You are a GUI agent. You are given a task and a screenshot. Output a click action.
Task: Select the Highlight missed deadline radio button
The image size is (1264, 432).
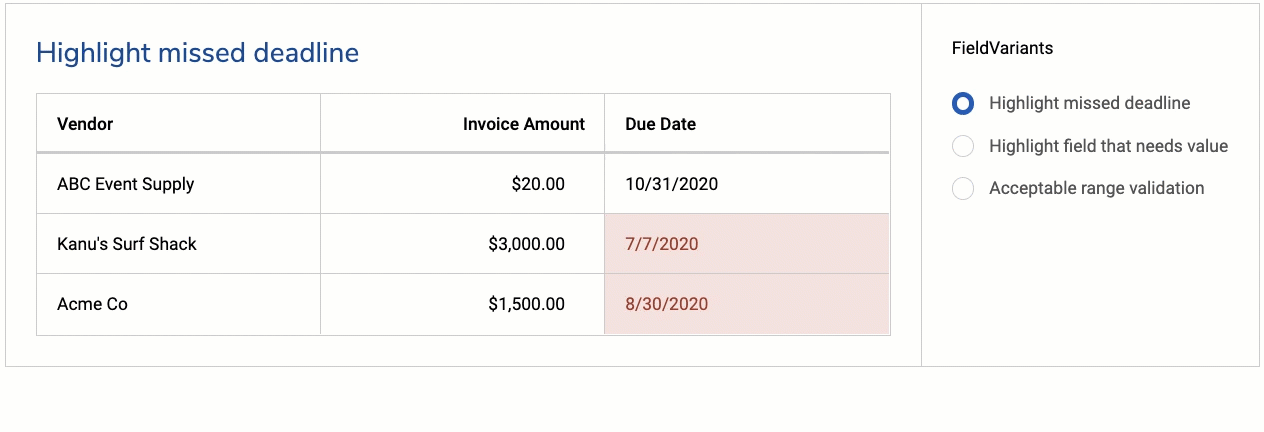pyautogui.click(x=962, y=103)
